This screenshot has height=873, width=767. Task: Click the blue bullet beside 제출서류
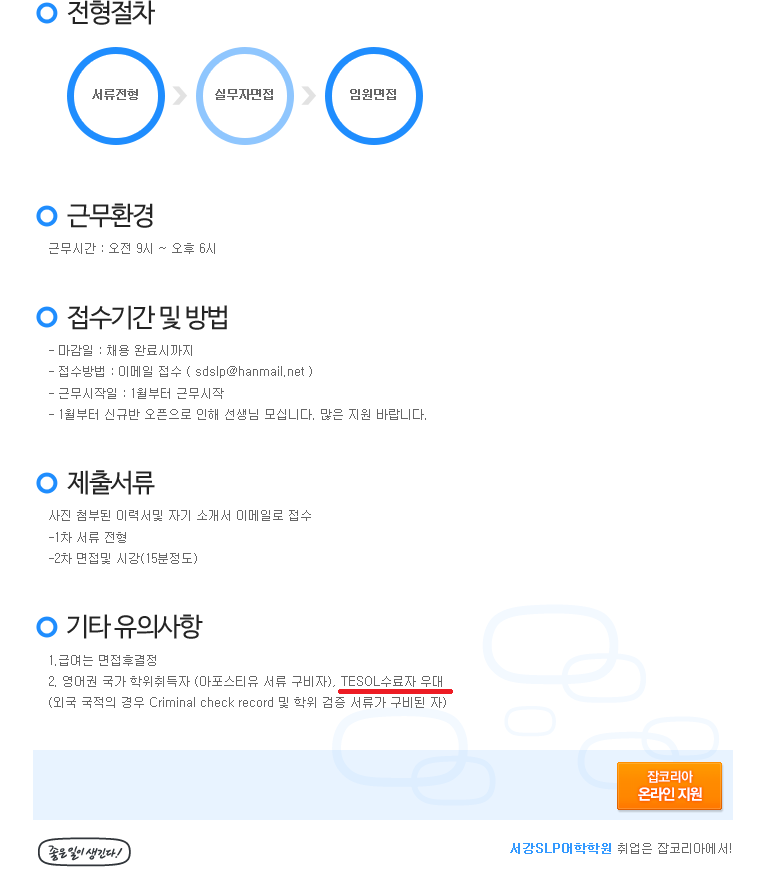[x=47, y=483]
